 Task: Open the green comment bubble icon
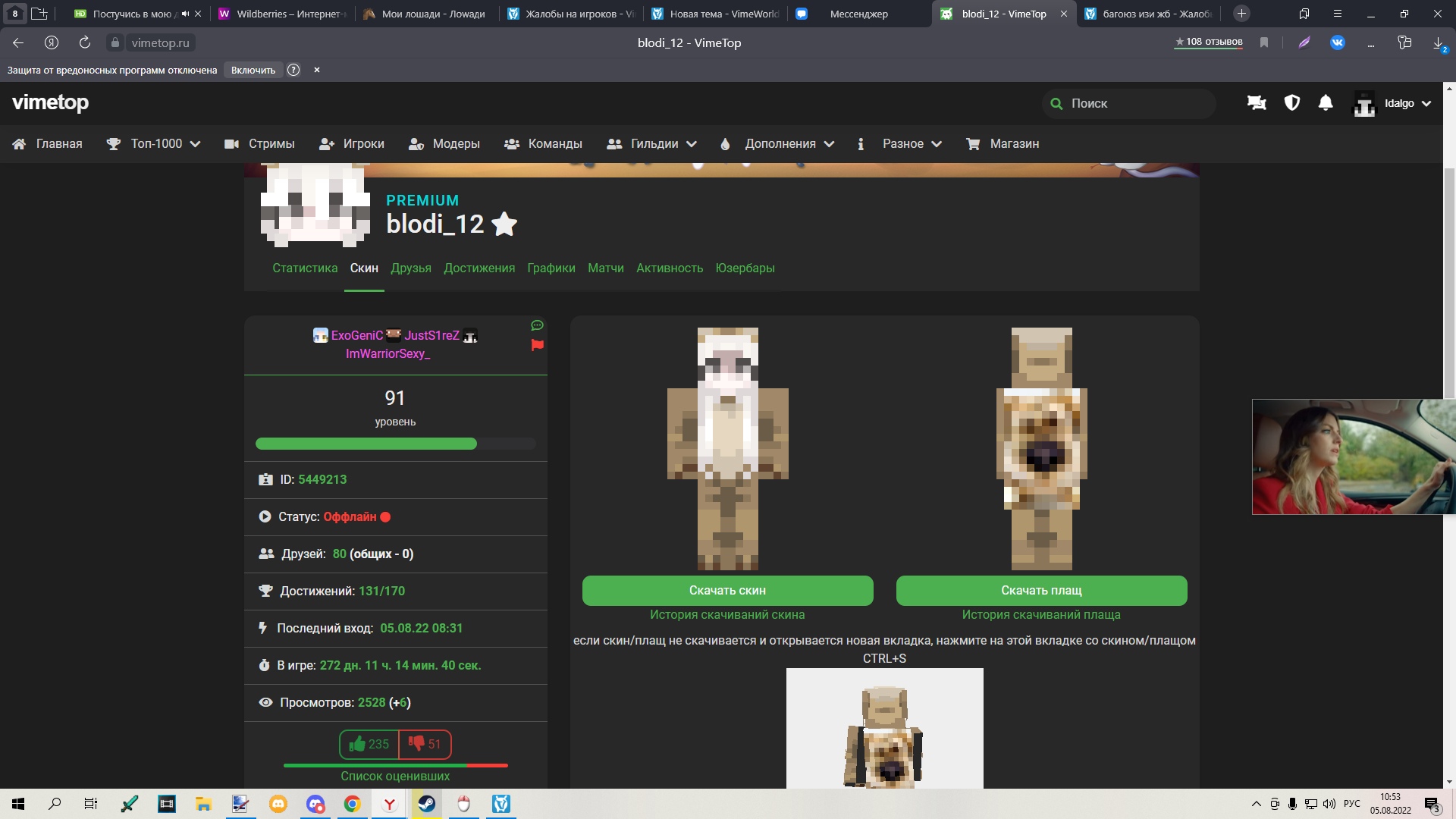click(x=538, y=325)
